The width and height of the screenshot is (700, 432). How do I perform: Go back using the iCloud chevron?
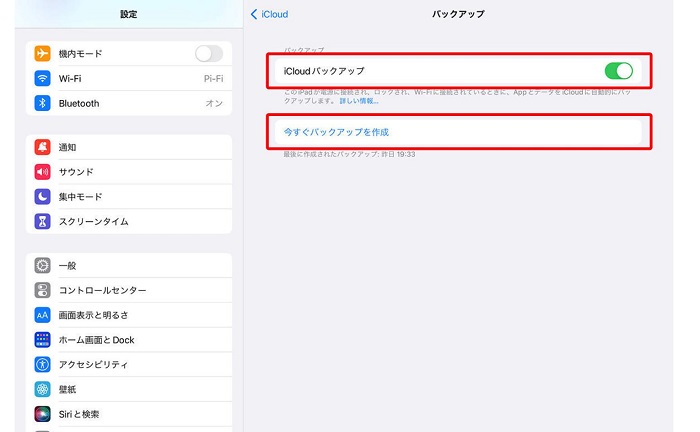point(254,14)
